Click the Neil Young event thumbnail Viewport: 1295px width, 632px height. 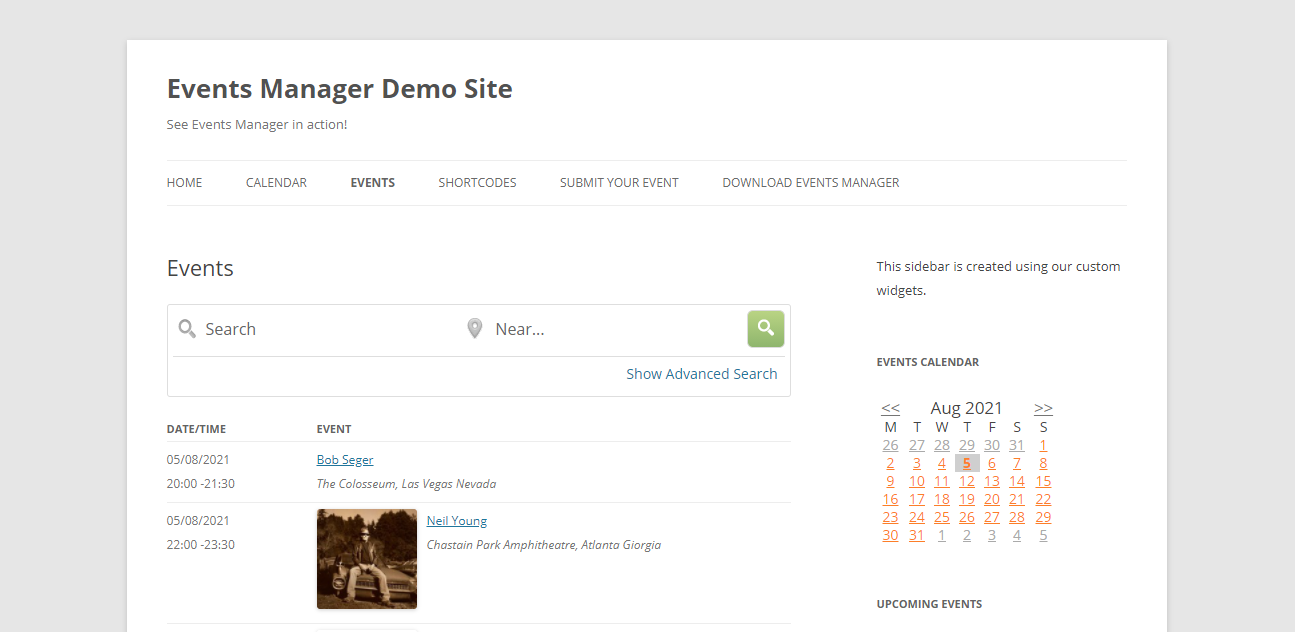point(367,559)
